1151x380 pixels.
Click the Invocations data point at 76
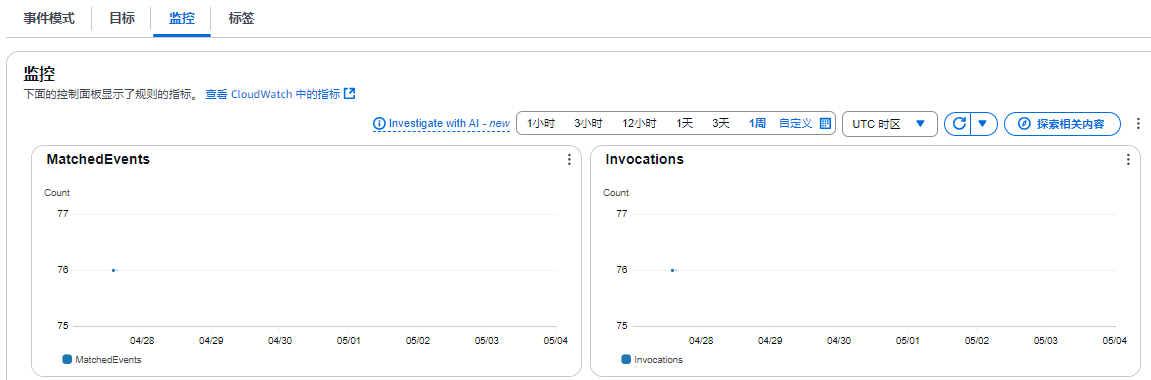pyautogui.click(x=672, y=270)
